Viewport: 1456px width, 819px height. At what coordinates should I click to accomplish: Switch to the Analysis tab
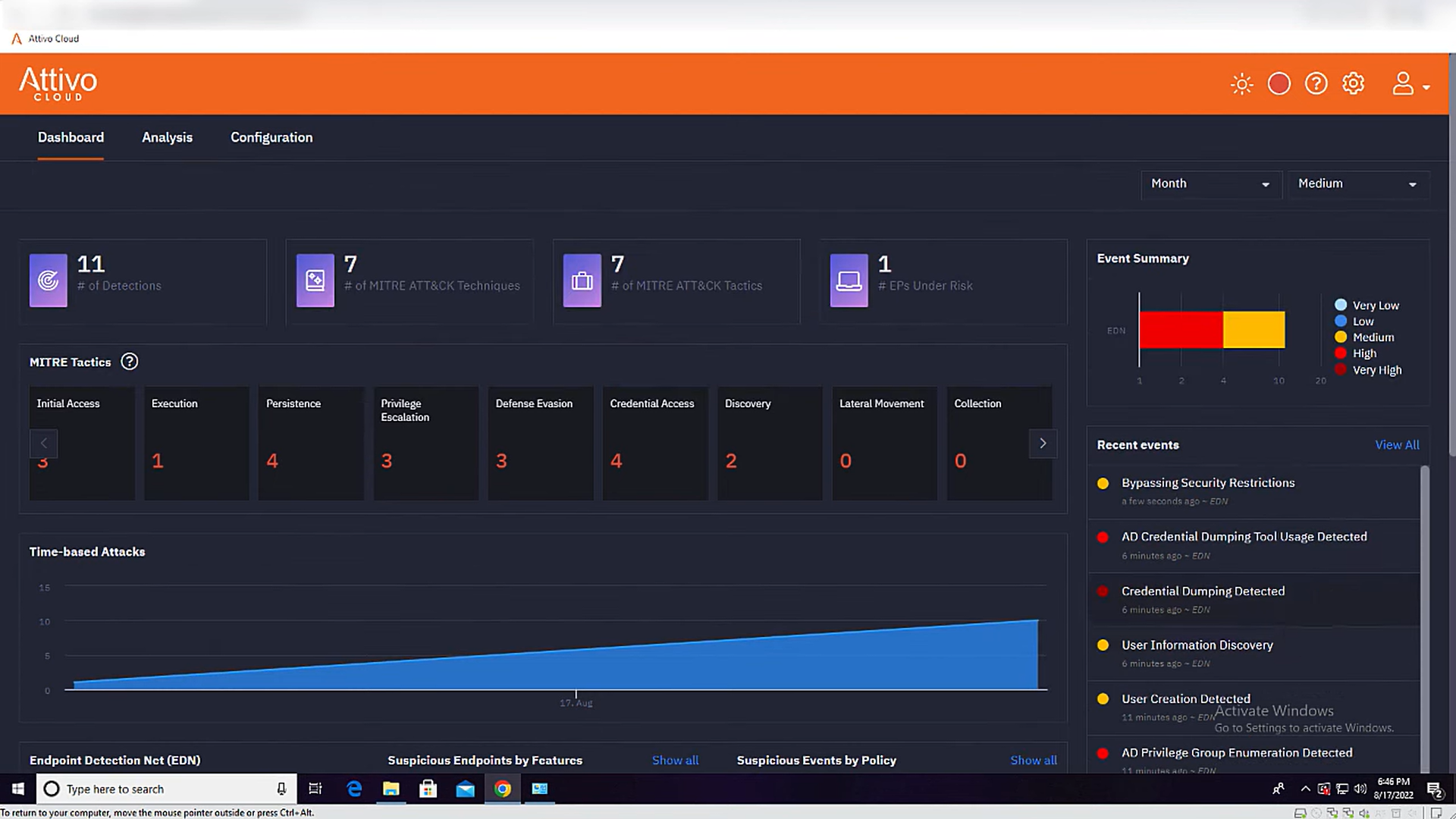tap(167, 137)
